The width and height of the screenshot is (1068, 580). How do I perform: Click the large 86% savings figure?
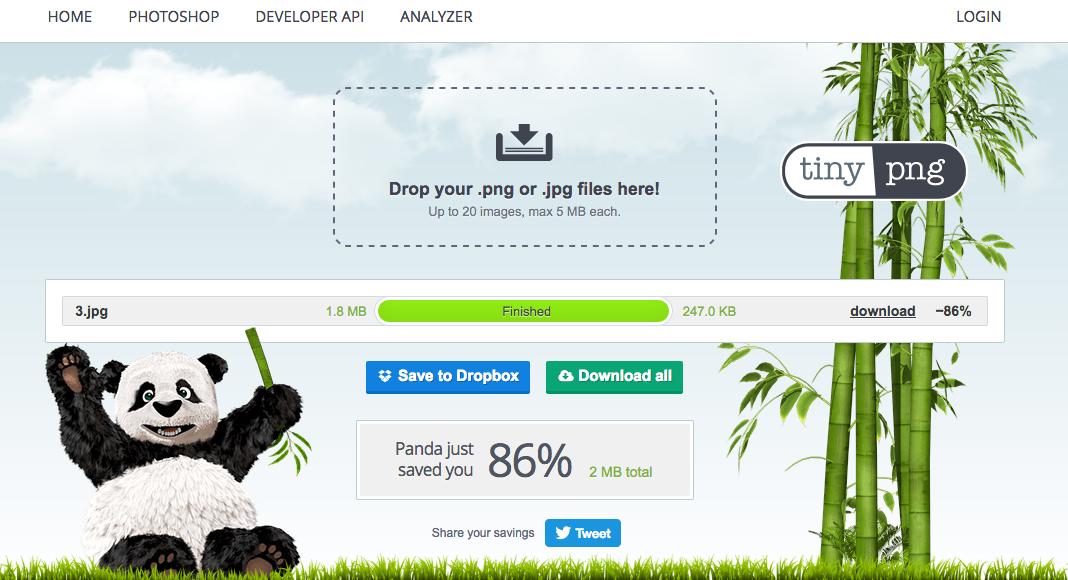pos(530,461)
